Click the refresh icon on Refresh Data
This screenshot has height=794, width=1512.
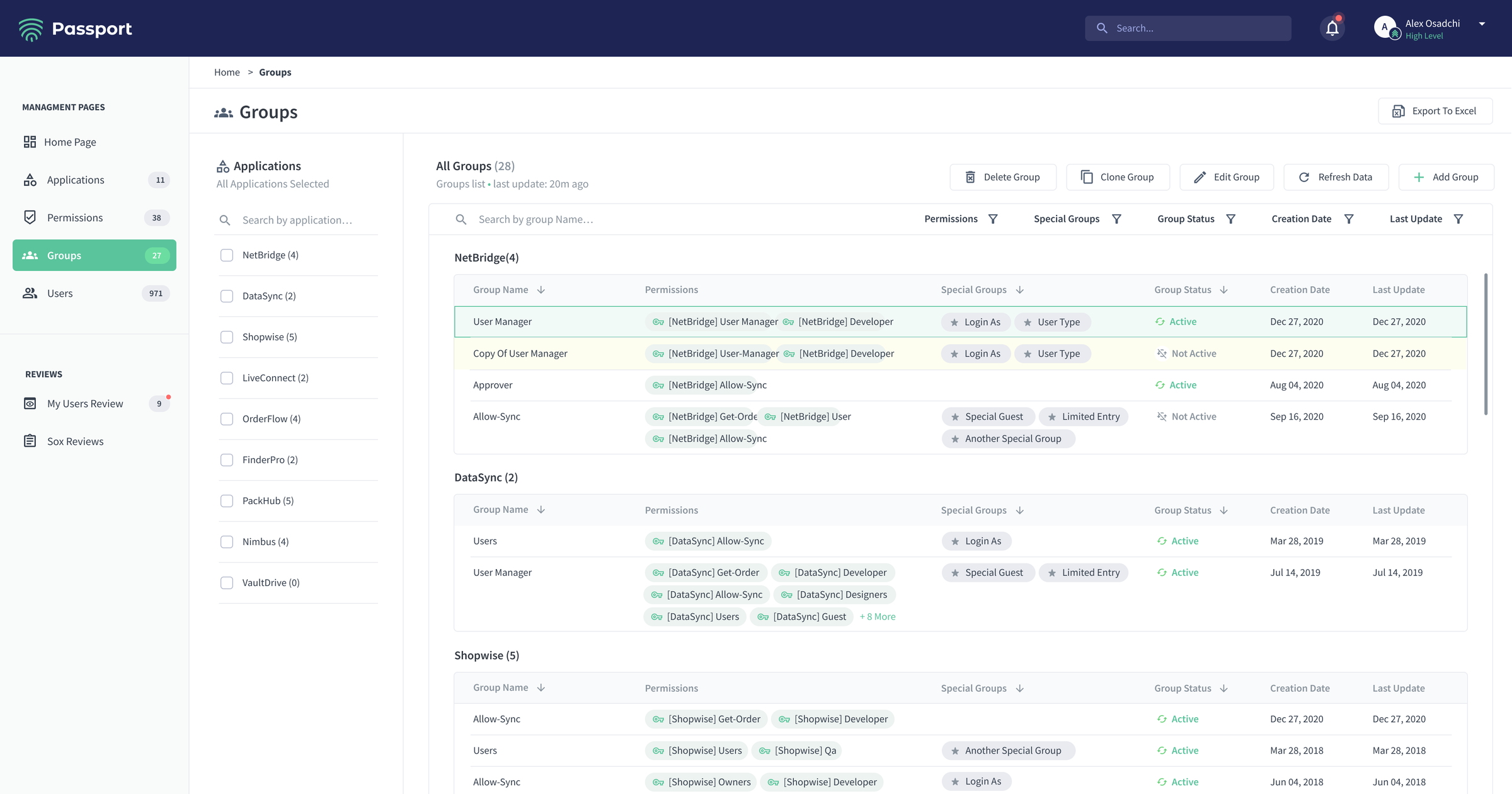pyautogui.click(x=1304, y=177)
